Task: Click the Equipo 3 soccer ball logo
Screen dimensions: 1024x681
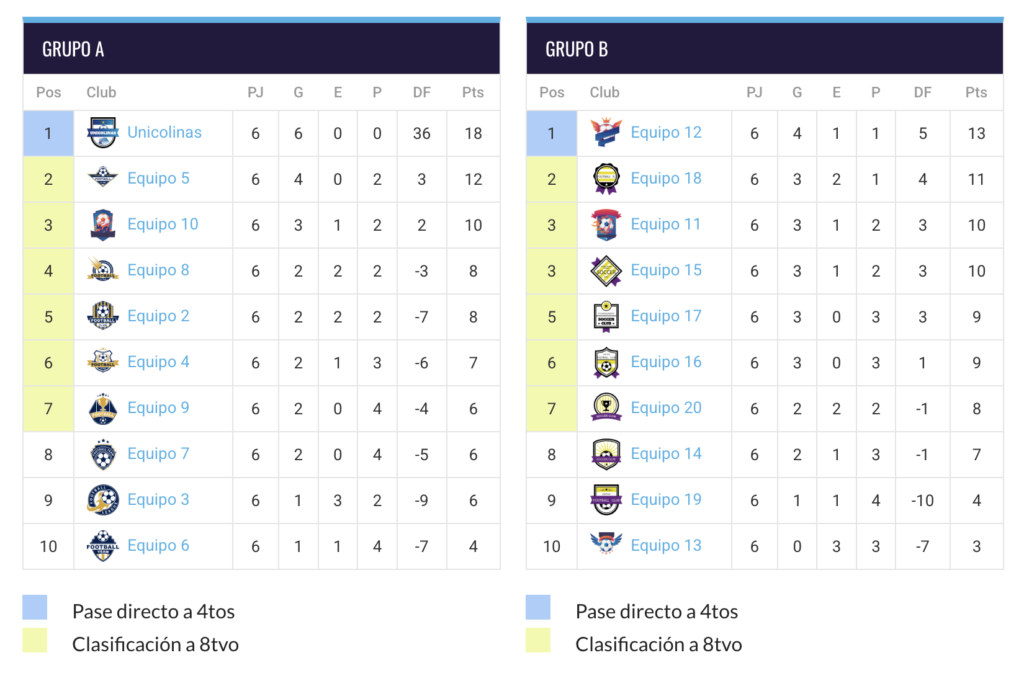Action: pyautogui.click(x=103, y=500)
